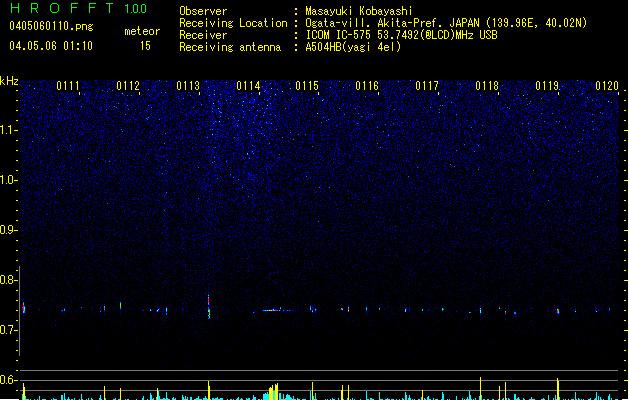
Task: Click the 'meteor' label
Action: click(142, 31)
